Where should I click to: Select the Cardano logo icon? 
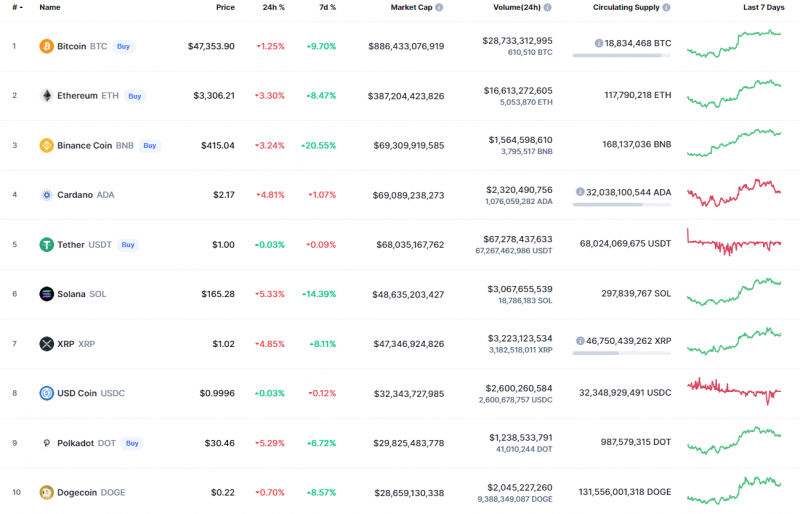(x=46, y=195)
